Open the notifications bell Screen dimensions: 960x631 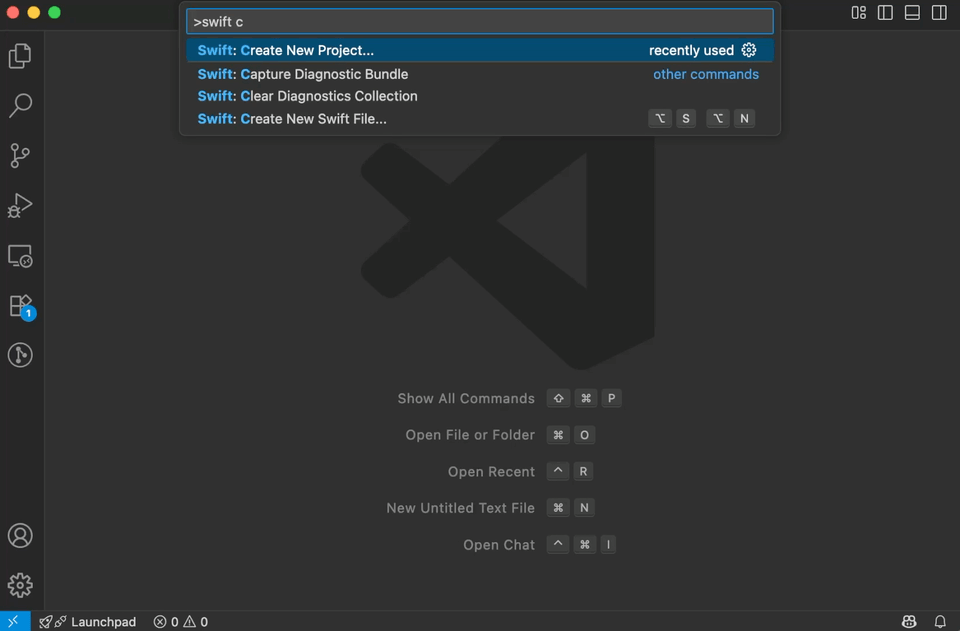(x=940, y=621)
